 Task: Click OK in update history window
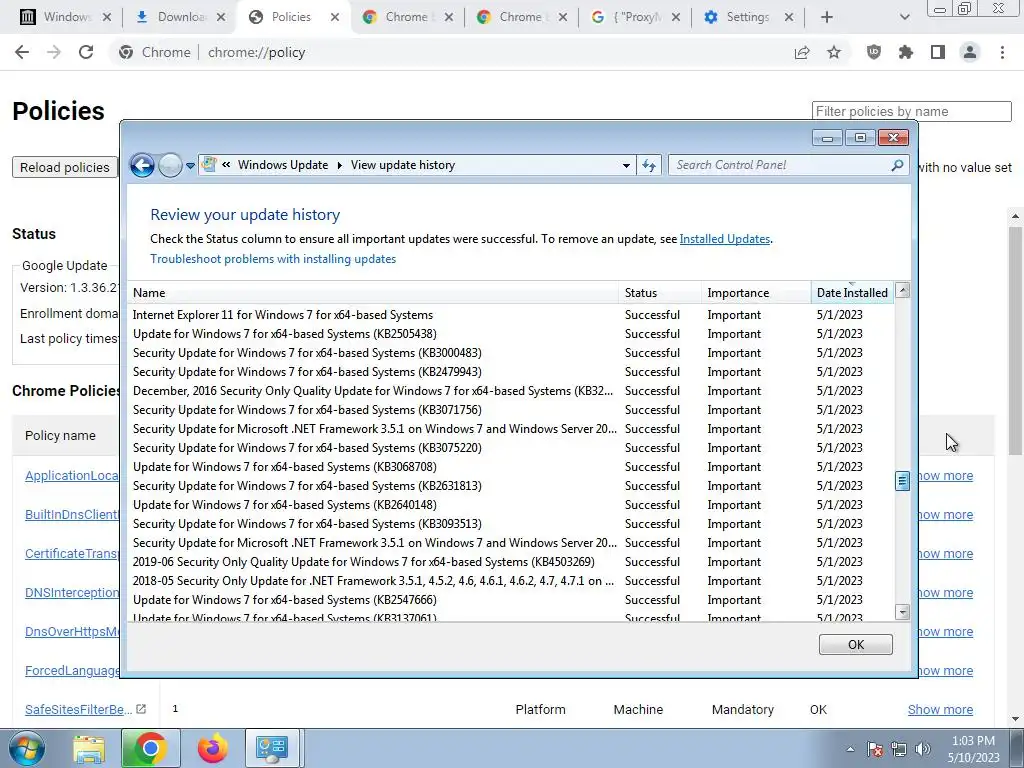pos(856,645)
